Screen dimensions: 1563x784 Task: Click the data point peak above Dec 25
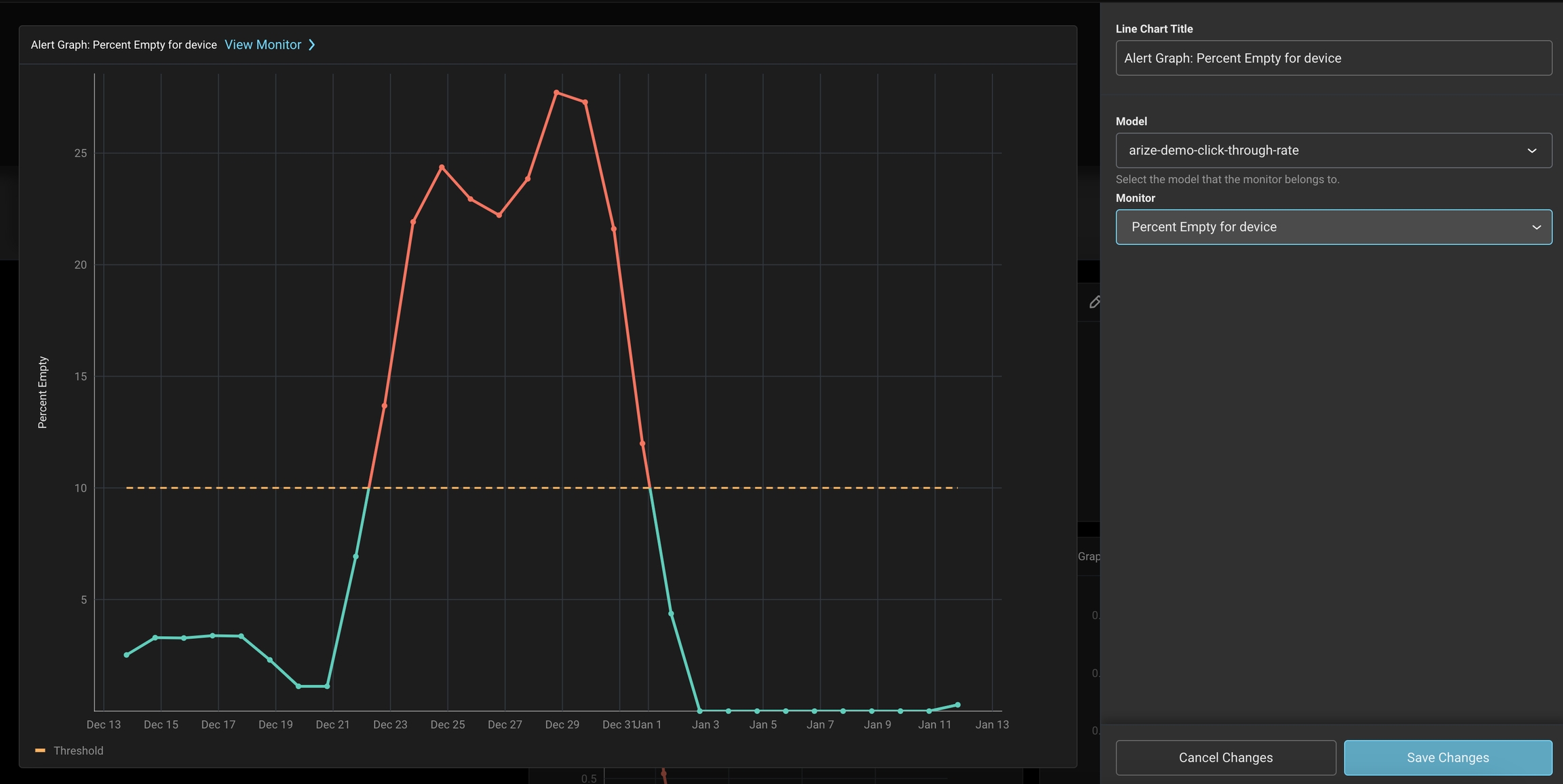pos(442,167)
